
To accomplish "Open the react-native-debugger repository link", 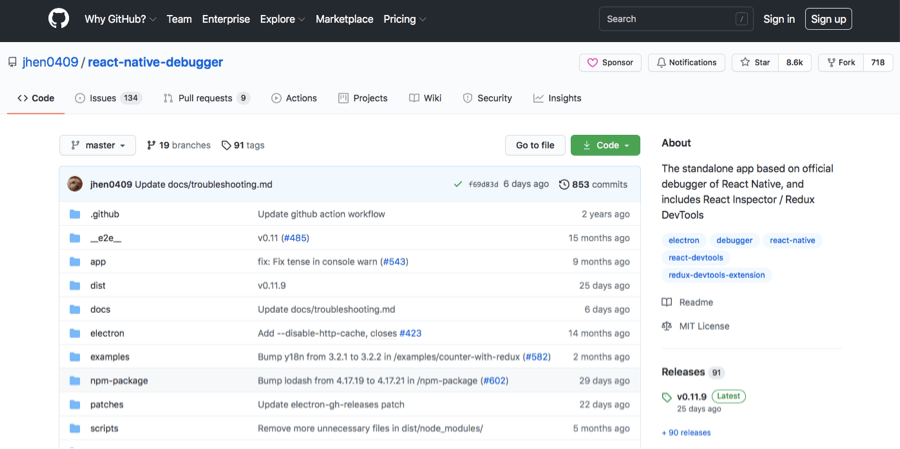I will pyautogui.click(x=156, y=62).
